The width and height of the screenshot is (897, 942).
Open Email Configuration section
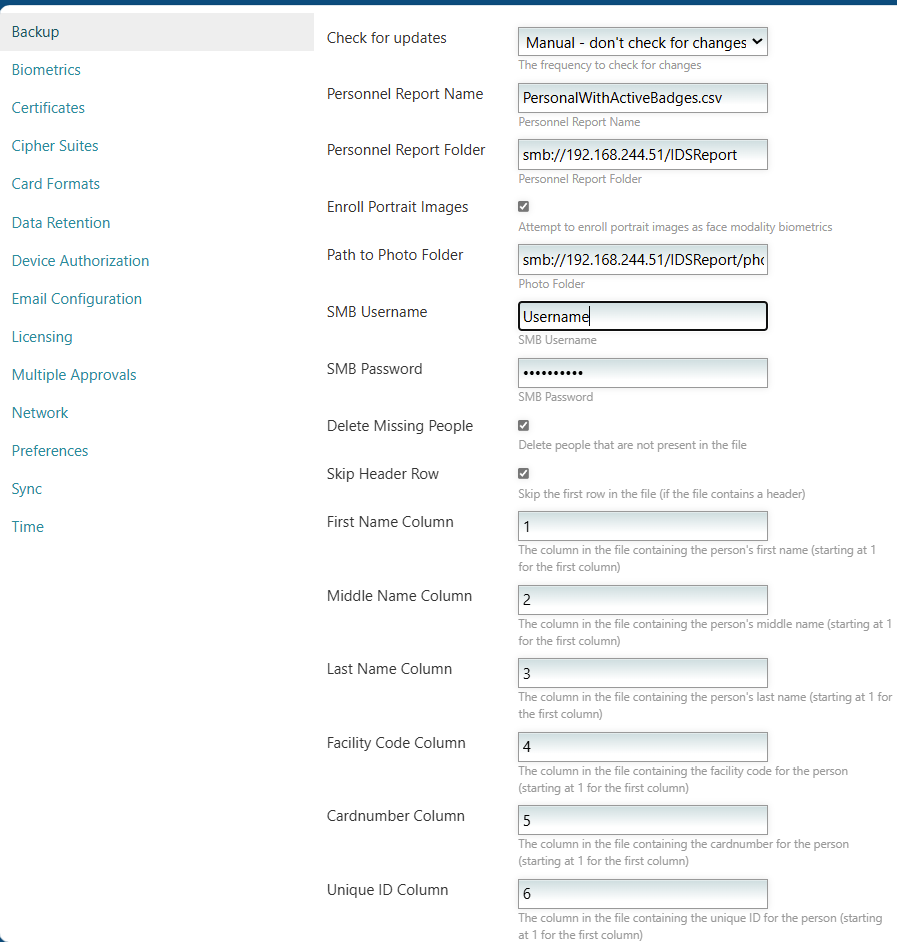tap(77, 299)
